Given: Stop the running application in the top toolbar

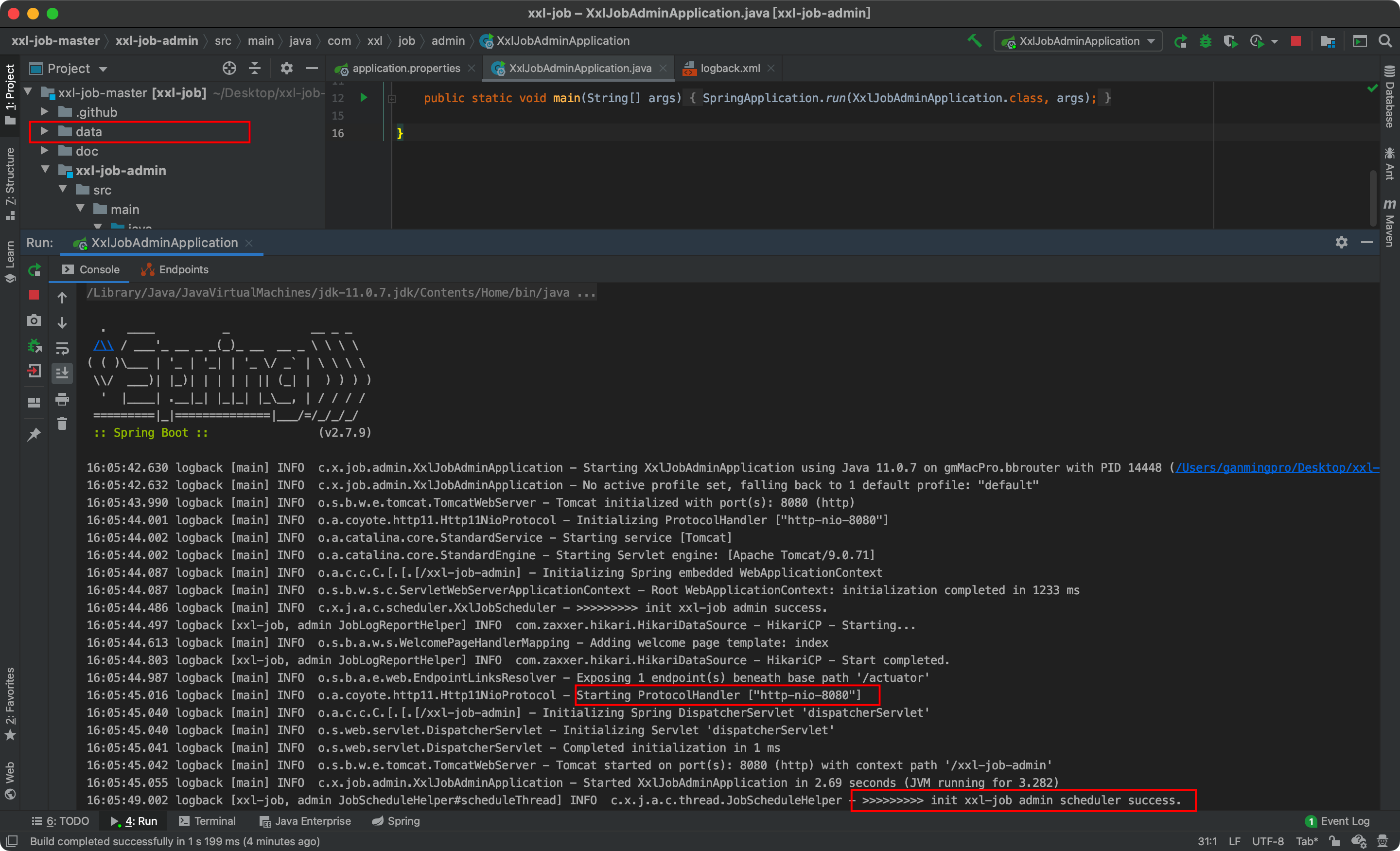Looking at the screenshot, I should pyautogui.click(x=1296, y=41).
